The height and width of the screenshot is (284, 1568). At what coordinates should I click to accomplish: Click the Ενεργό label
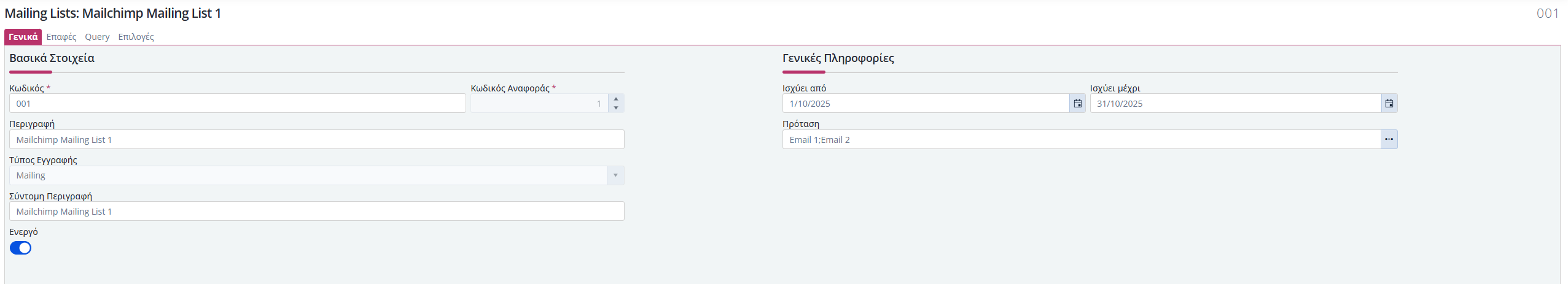pos(23,232)
